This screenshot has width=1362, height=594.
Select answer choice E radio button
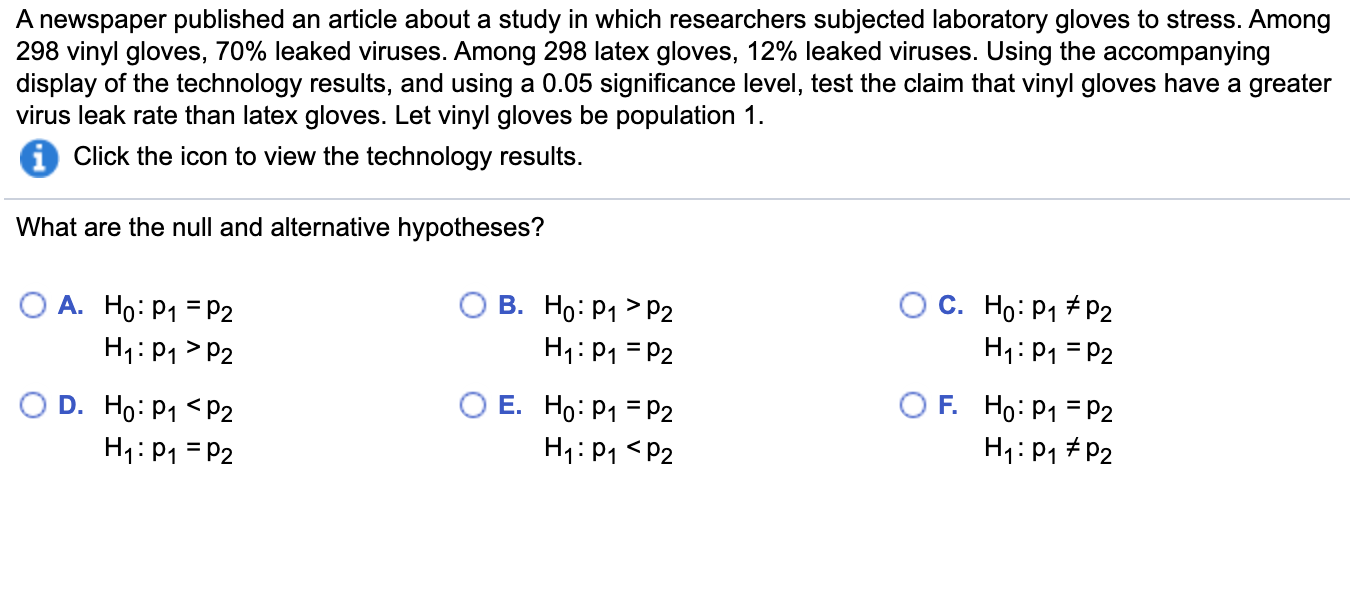point(473,404)
